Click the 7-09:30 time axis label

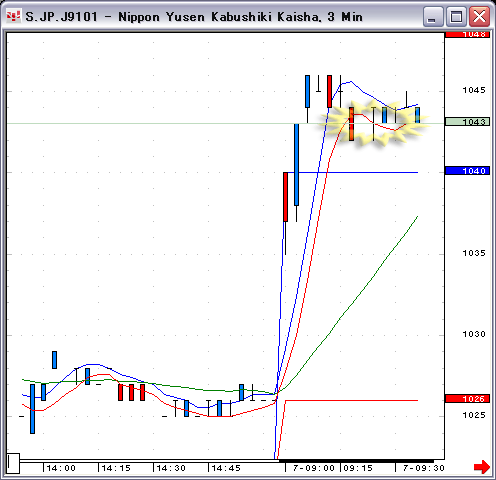[x=424, y=468]
